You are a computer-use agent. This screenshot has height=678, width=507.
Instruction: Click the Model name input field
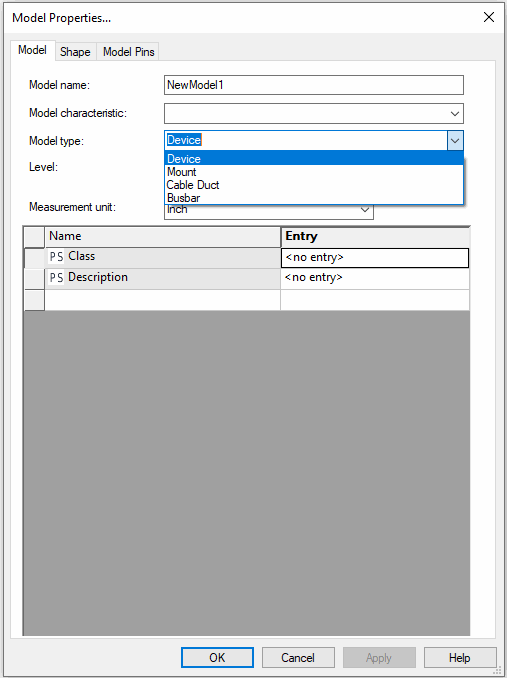click(314, 85)
